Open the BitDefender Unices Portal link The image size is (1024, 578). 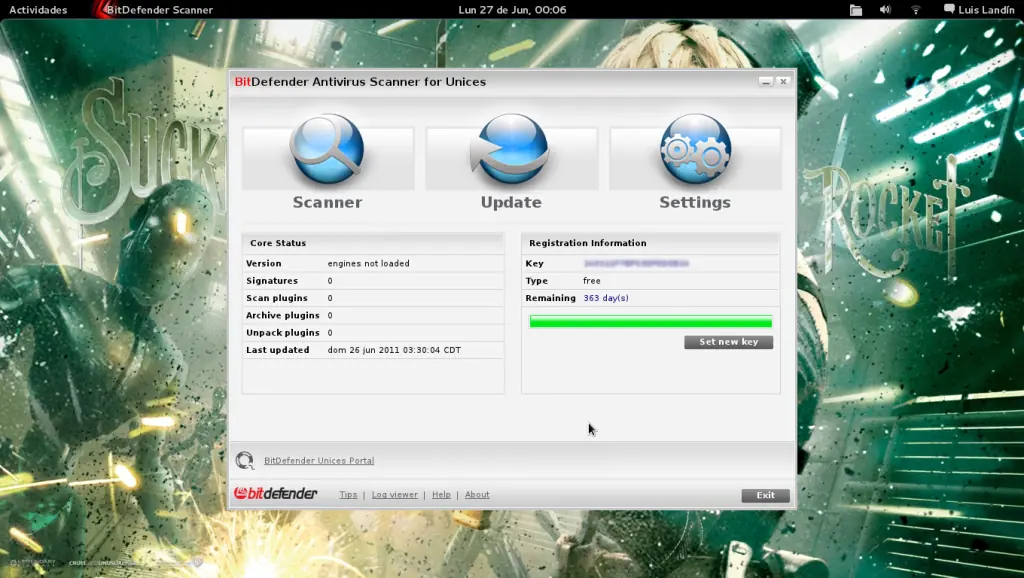(319, 460)
